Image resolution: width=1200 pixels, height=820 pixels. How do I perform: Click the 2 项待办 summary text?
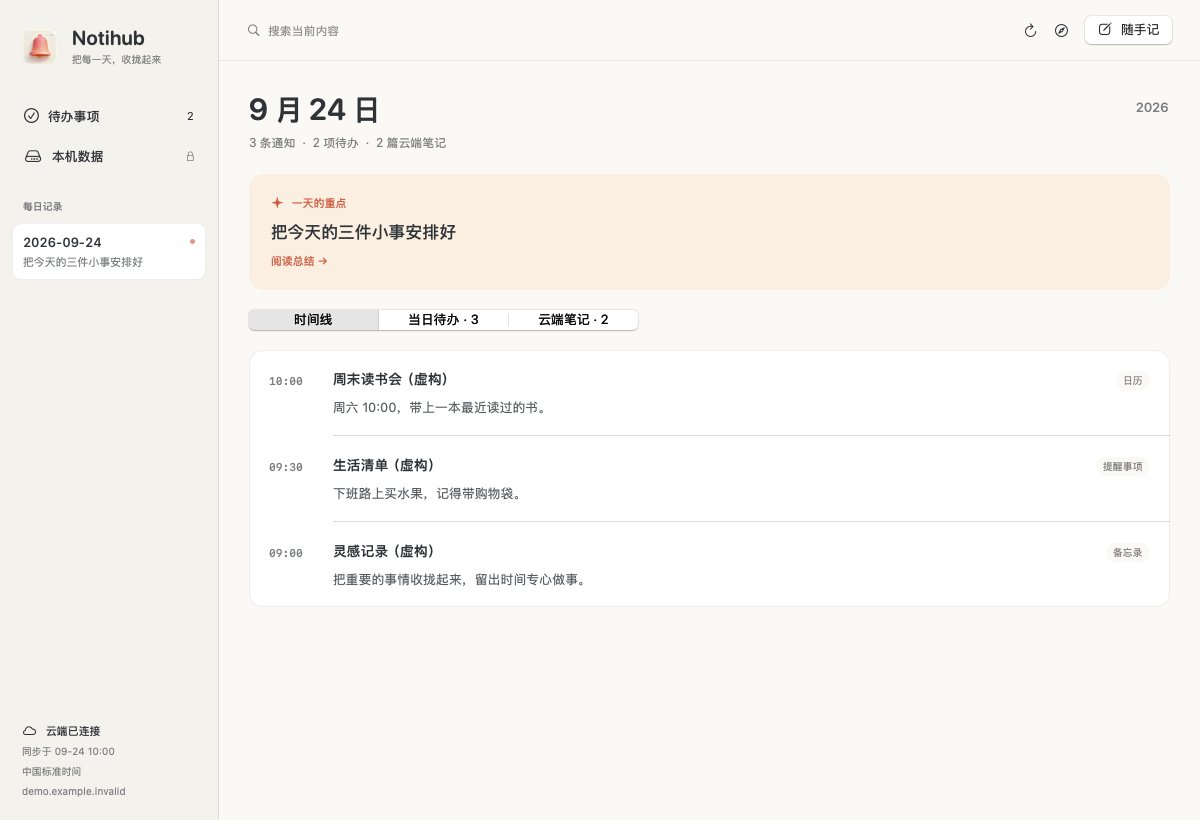coord(335,144)
